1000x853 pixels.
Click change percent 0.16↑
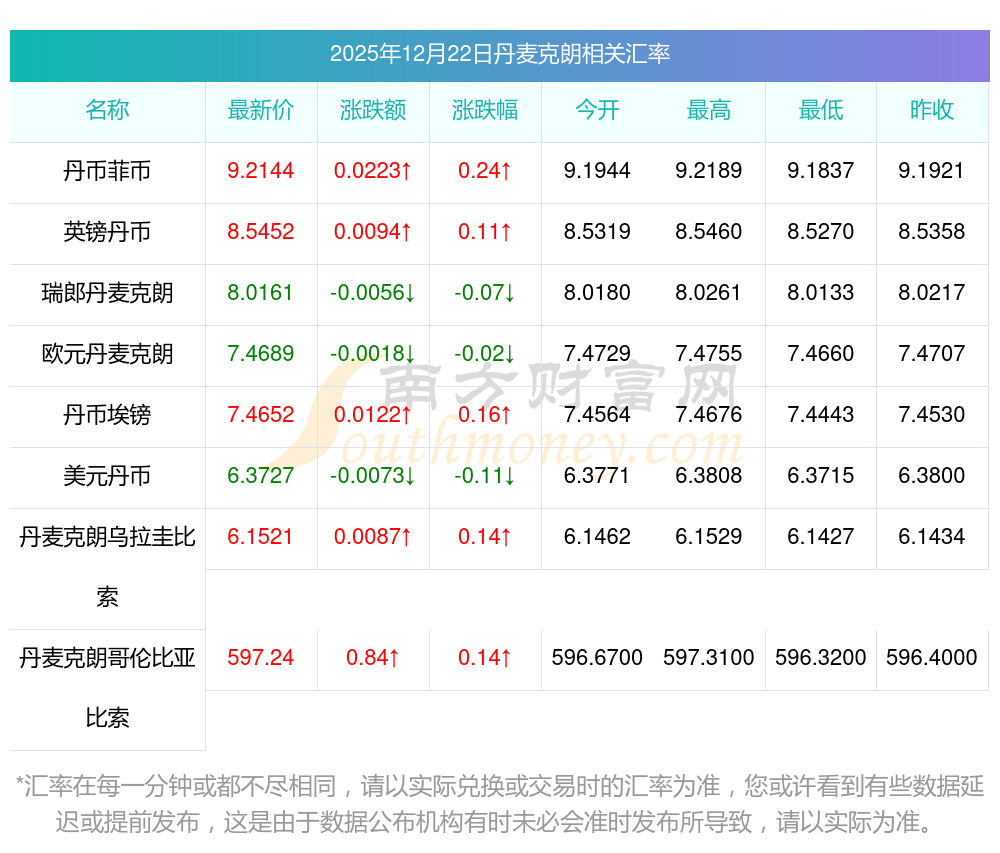pyautogui.click(x=485, y=414)
